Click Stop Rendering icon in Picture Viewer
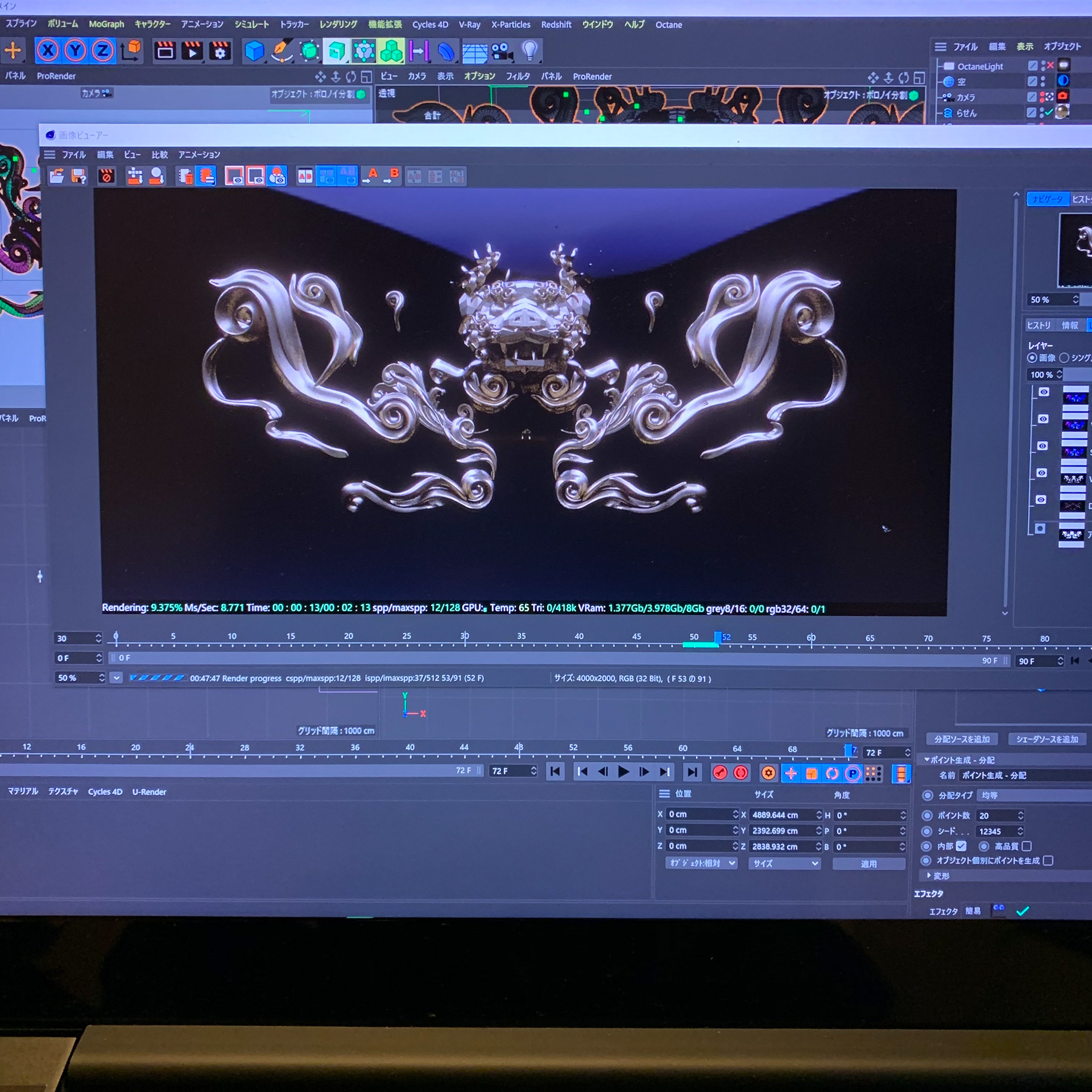The width and height of the screenshot is (1092, 1092). point(106,176)
